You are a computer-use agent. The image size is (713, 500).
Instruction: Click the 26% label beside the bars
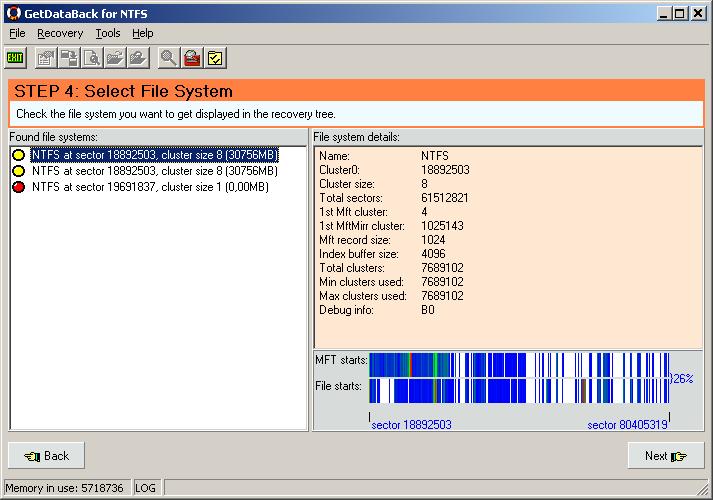point(683,378)
